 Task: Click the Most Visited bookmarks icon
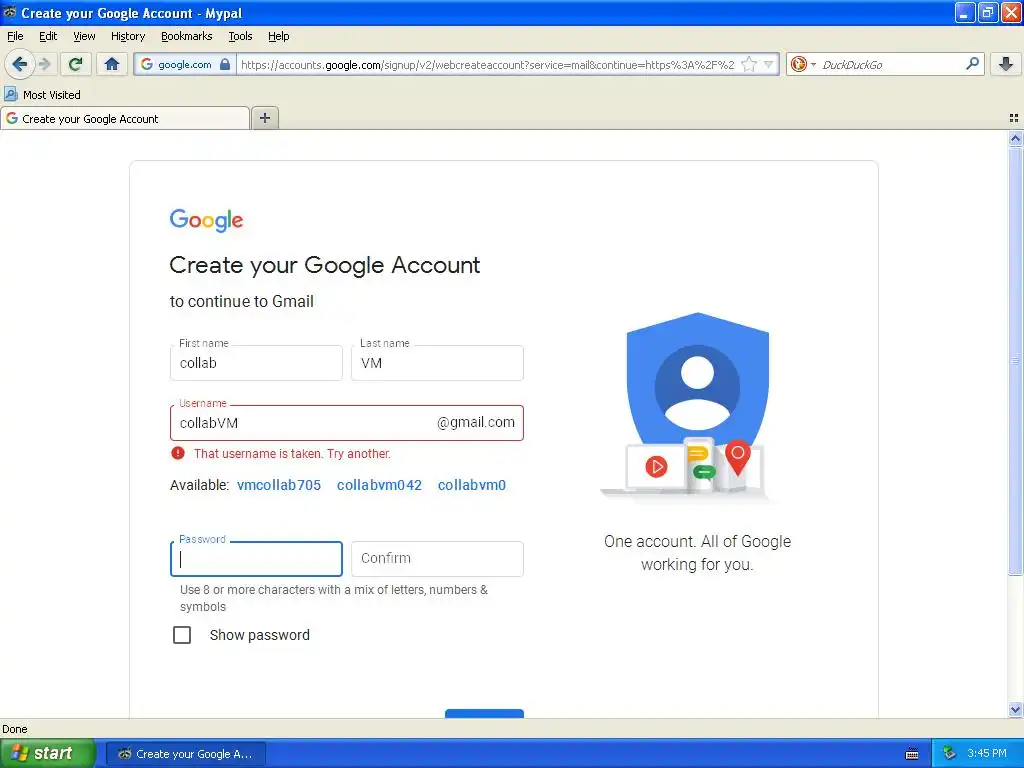click(11, 95)
